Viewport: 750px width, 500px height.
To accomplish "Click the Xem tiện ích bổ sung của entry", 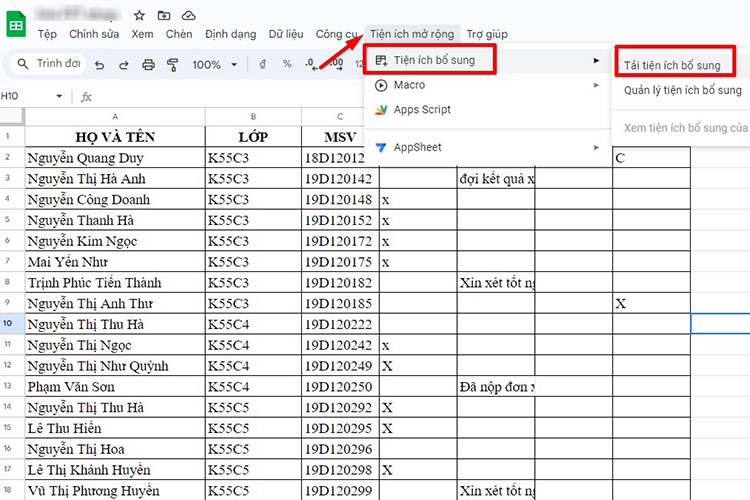I will (685, 128).
